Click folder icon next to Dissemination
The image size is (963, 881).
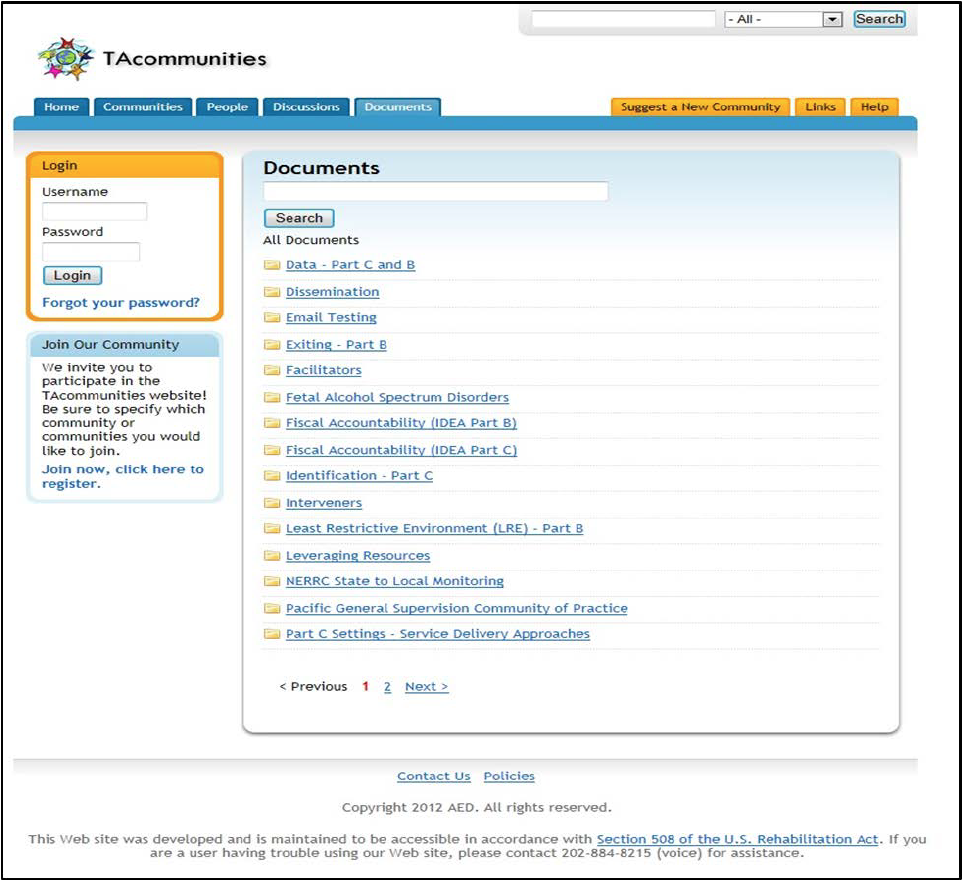tap(271, 292)
